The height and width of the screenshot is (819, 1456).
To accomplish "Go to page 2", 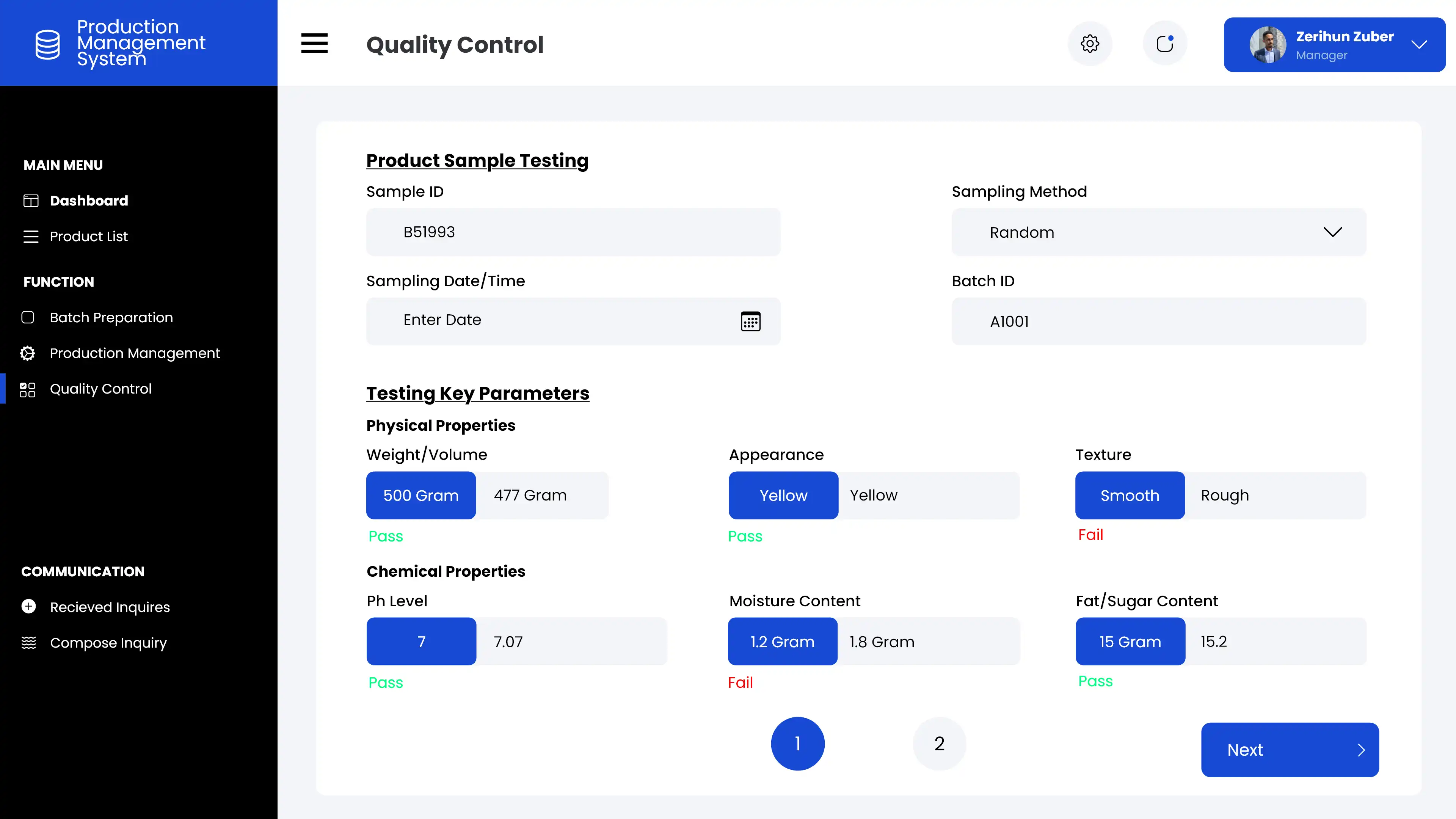I will coord(939,743).
